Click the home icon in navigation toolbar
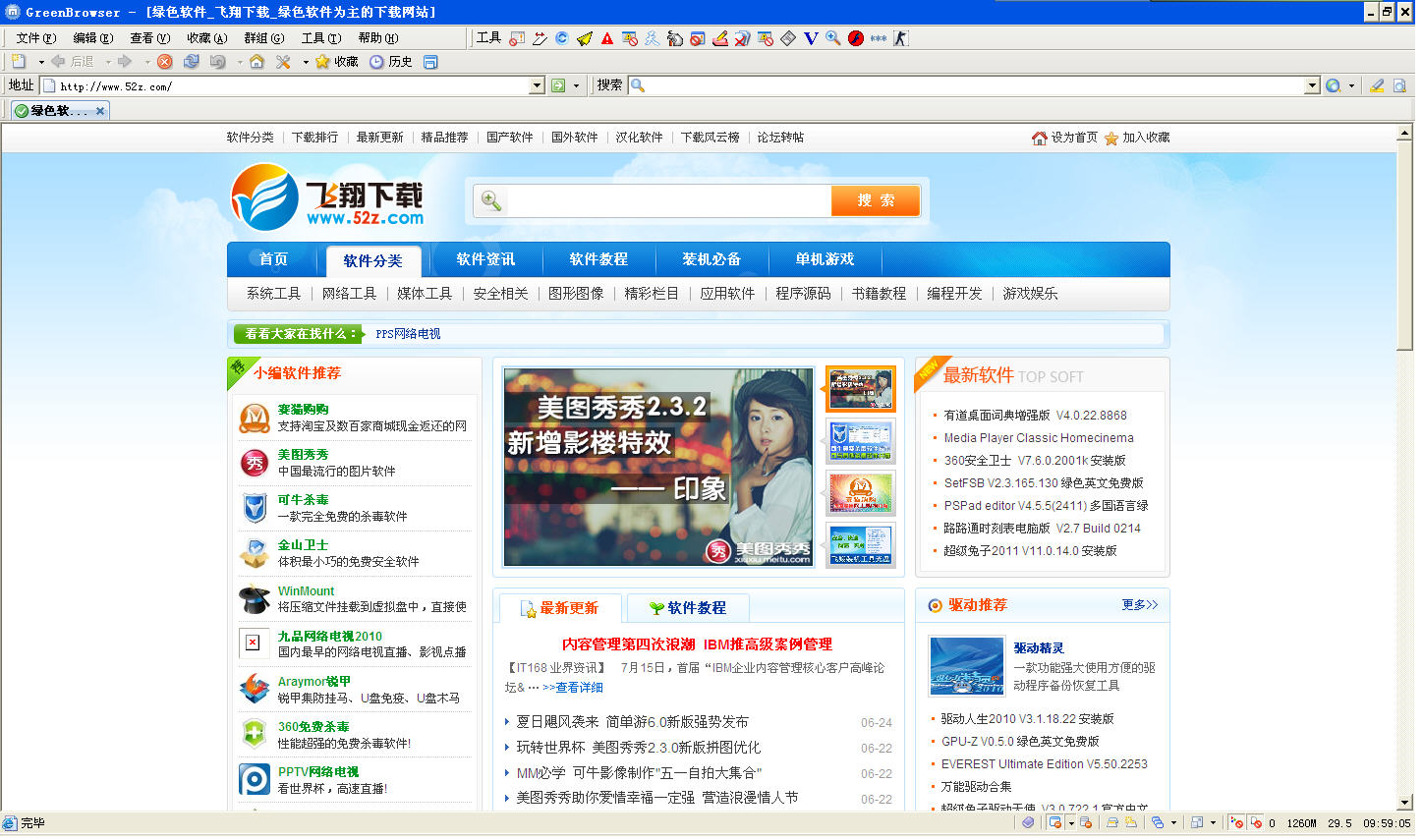Viewport: 1423px width, 840px height. pyautogui.click(x=256, y=61)
